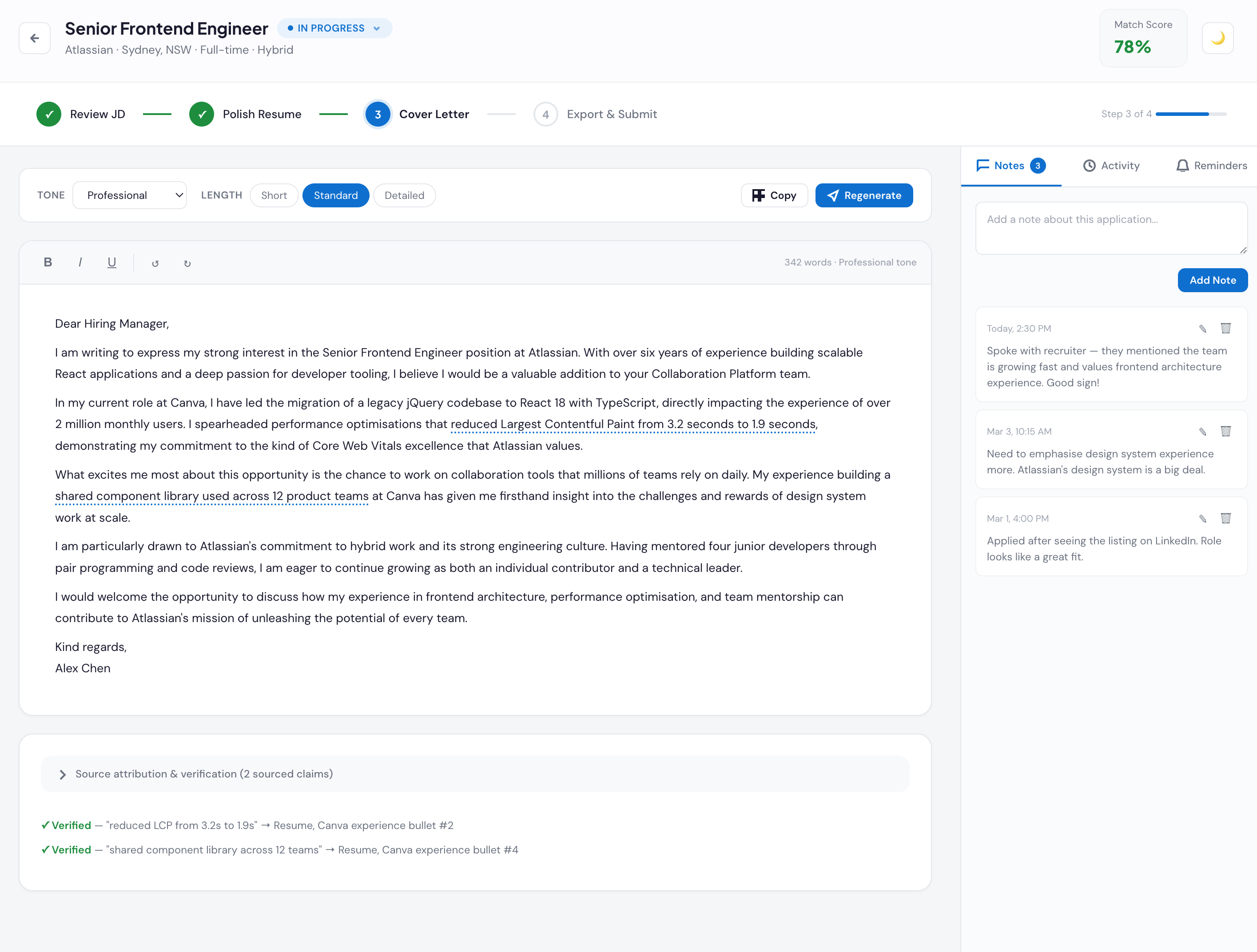Click the note input field
The image size is (1257, 952).
coord(1110,228)
